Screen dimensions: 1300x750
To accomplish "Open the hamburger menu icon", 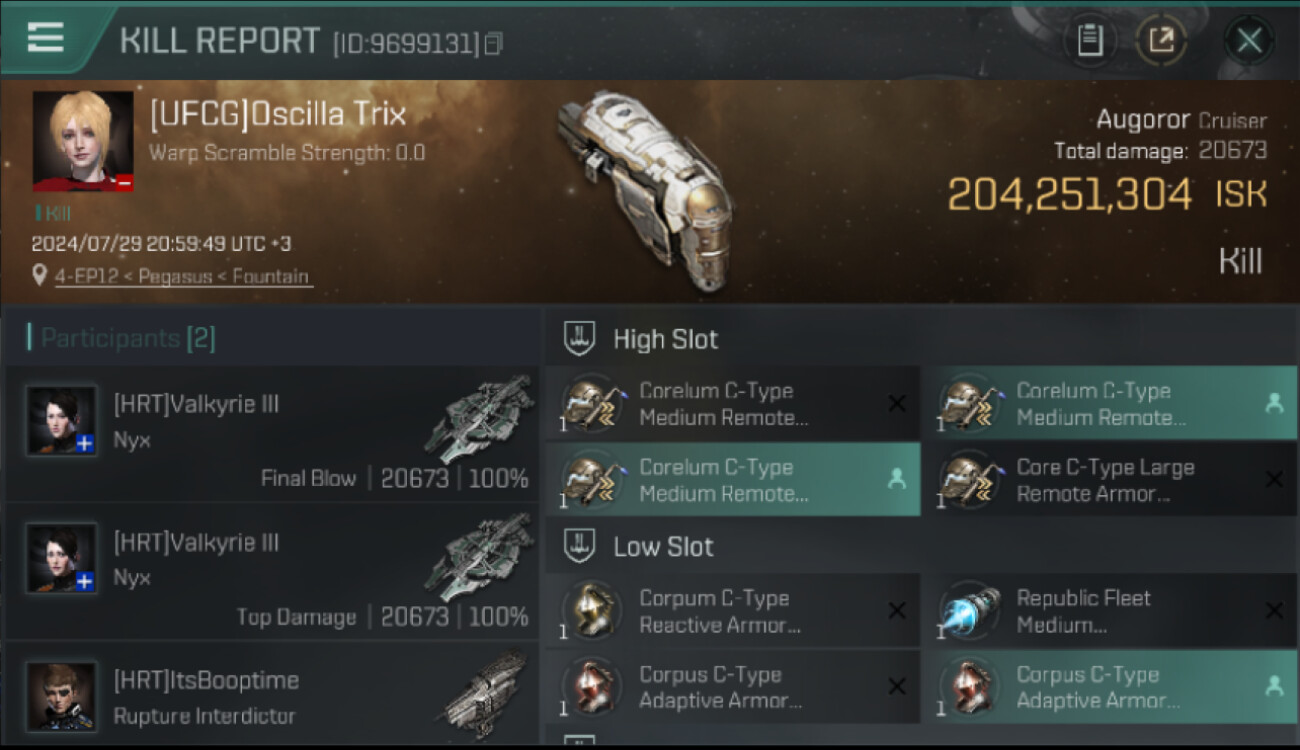I will pyautogui.click(x=45, y=38).
